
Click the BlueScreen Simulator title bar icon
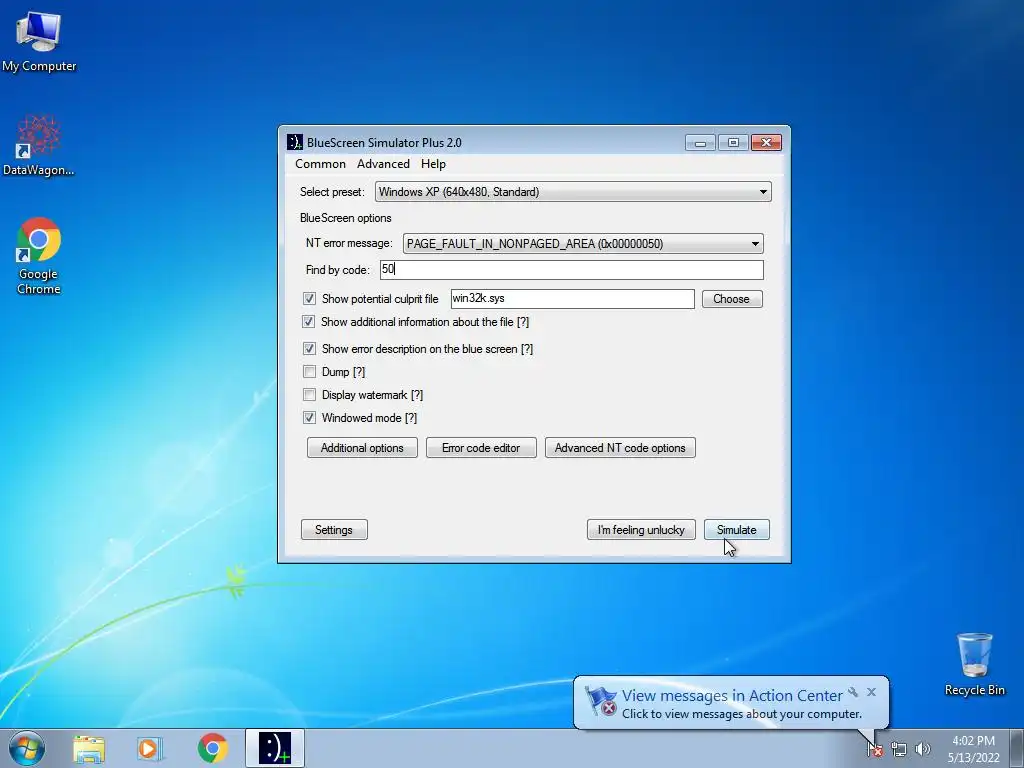295,142
